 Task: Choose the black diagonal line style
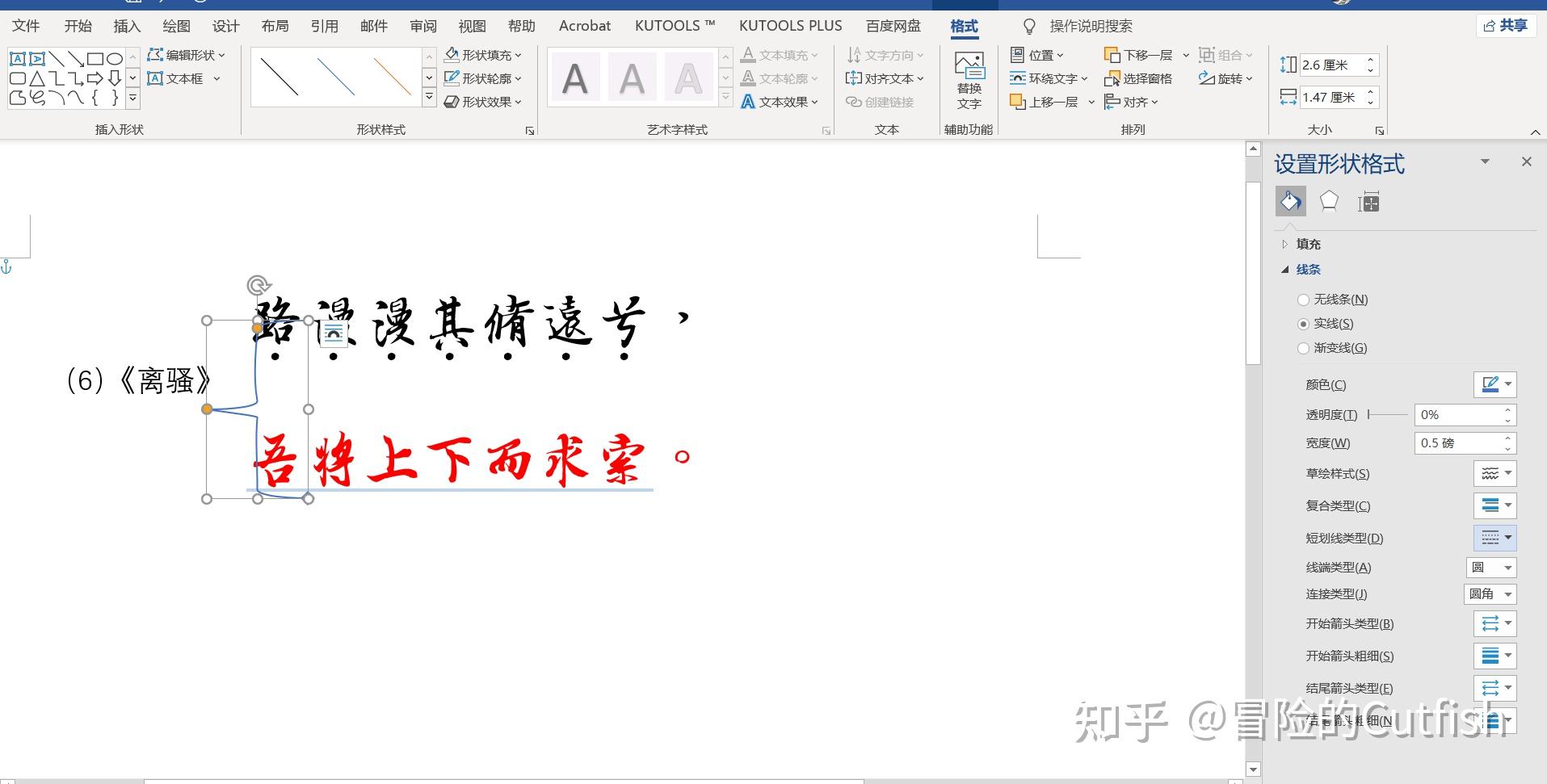[280, 78]
